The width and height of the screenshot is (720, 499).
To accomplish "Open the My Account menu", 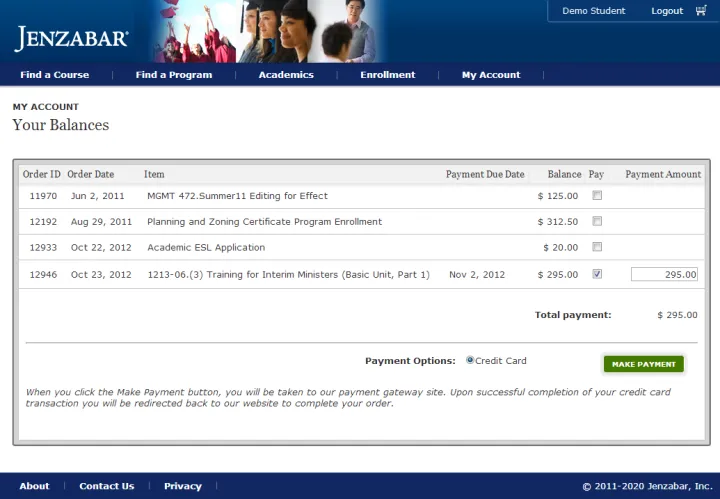I will pyautogui.click(x=491, y=75).
